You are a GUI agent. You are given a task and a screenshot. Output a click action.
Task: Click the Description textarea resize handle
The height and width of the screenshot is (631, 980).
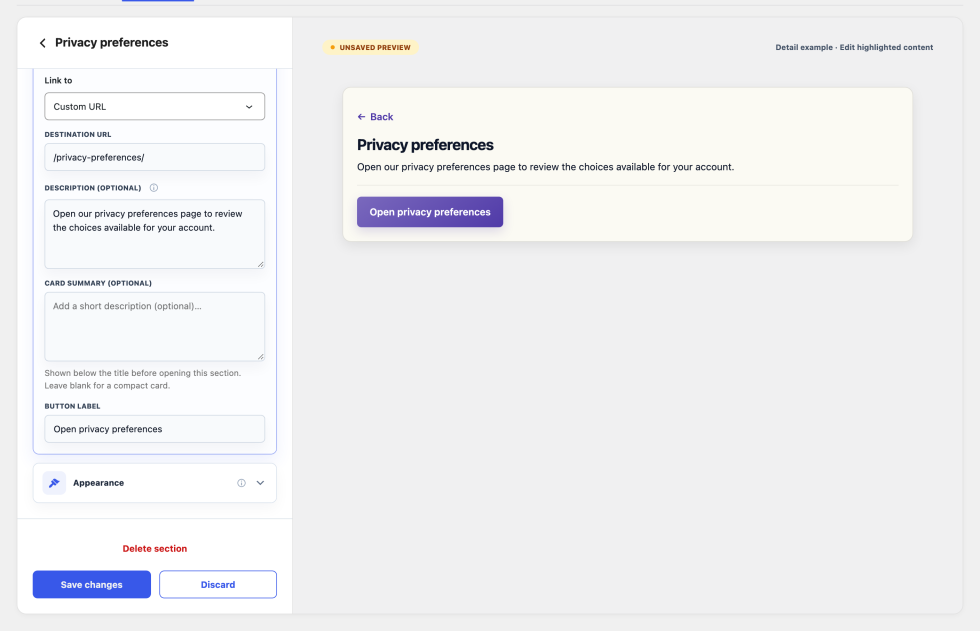click(x=261, y=264)
